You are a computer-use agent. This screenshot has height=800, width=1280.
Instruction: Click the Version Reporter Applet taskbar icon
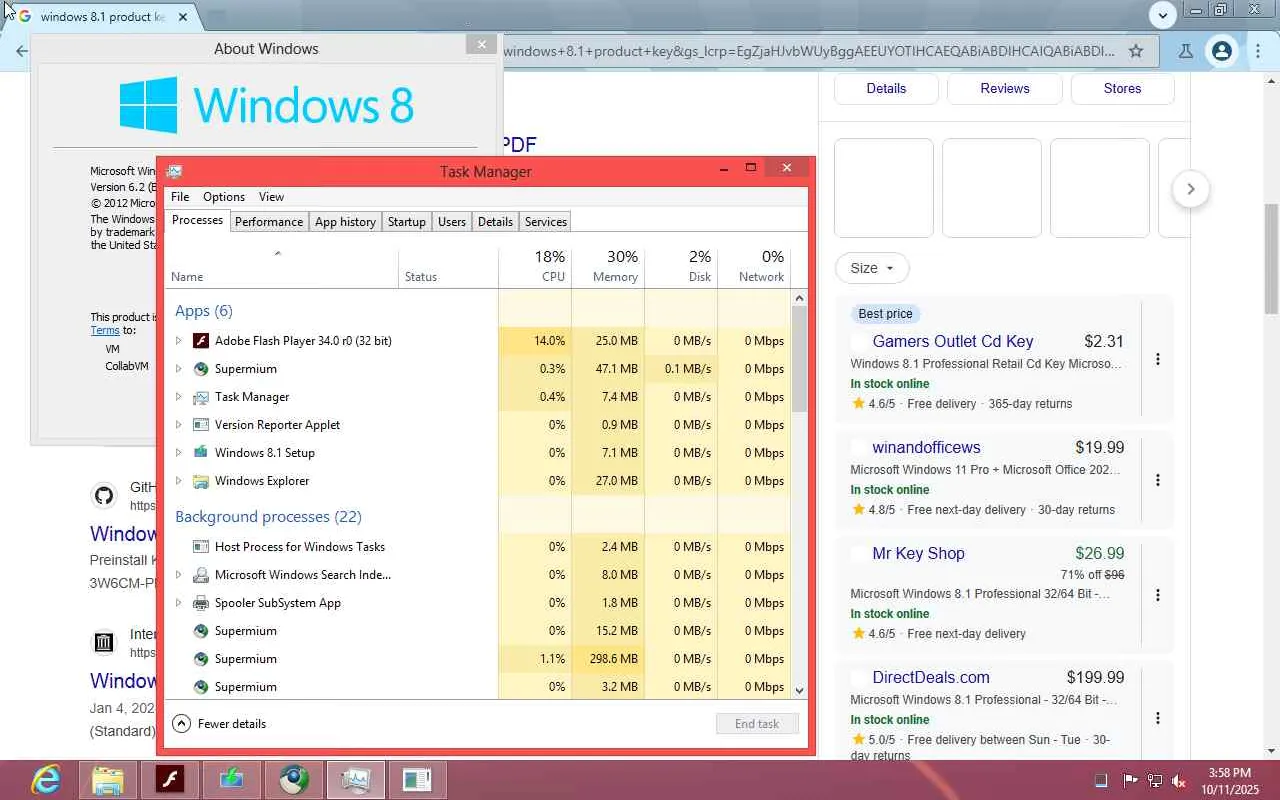click(x=417, y=780)
